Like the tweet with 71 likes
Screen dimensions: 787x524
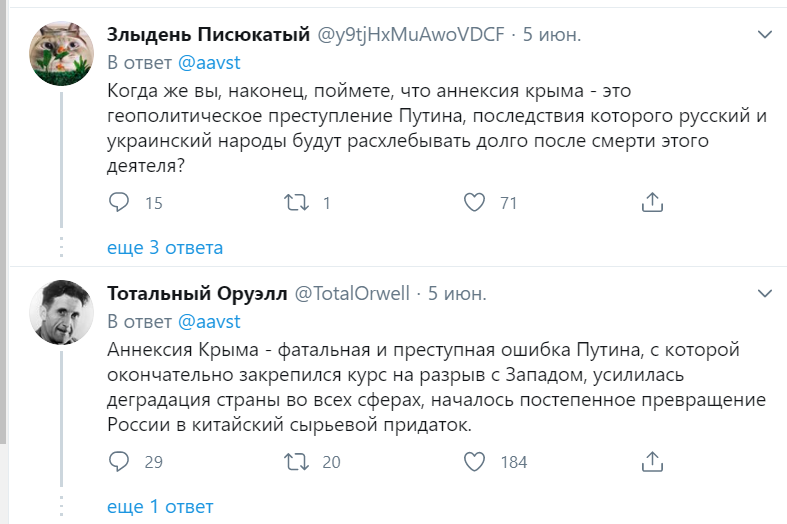[475, 203]
